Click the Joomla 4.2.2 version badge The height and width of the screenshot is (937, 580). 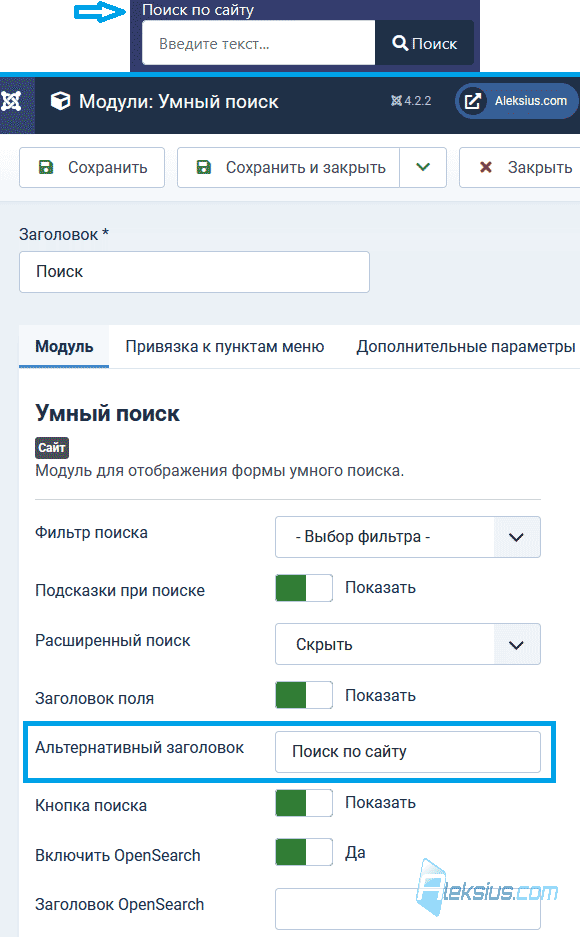(411, 101)
